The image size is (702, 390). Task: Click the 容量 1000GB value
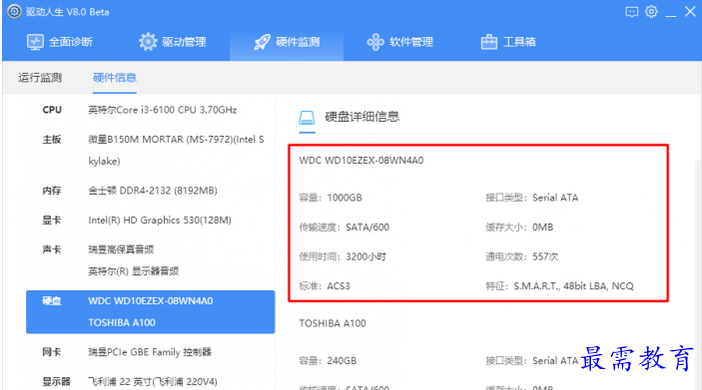344,197
